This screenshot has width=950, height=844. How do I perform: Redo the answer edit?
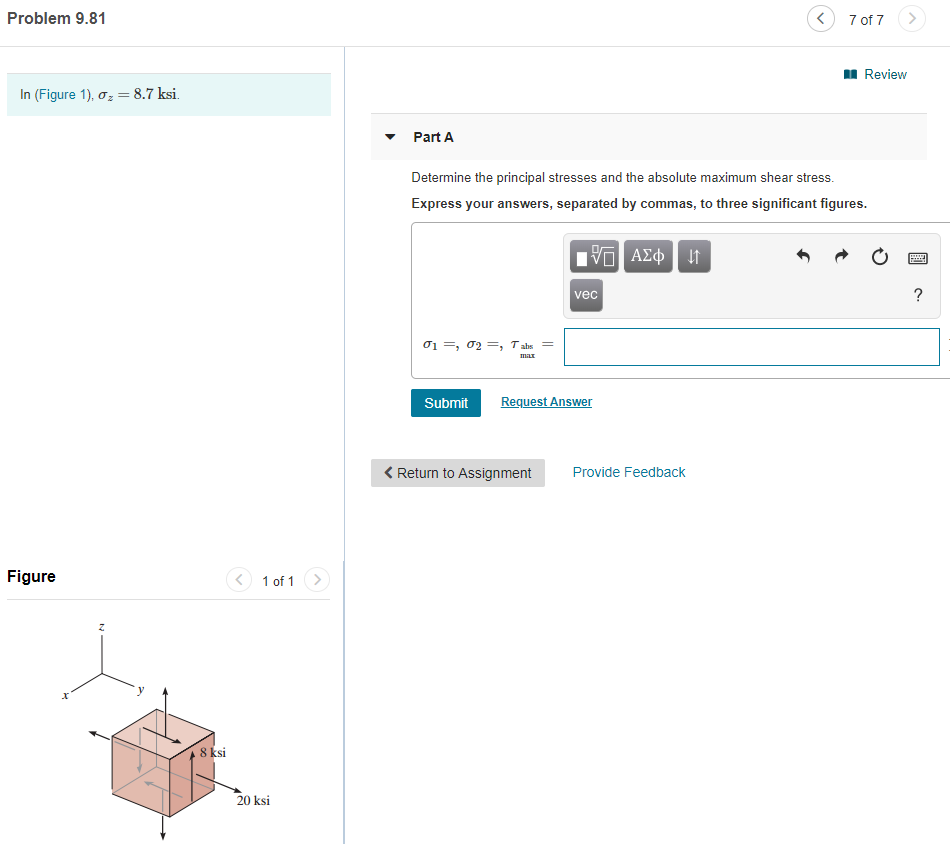point(840,256)
